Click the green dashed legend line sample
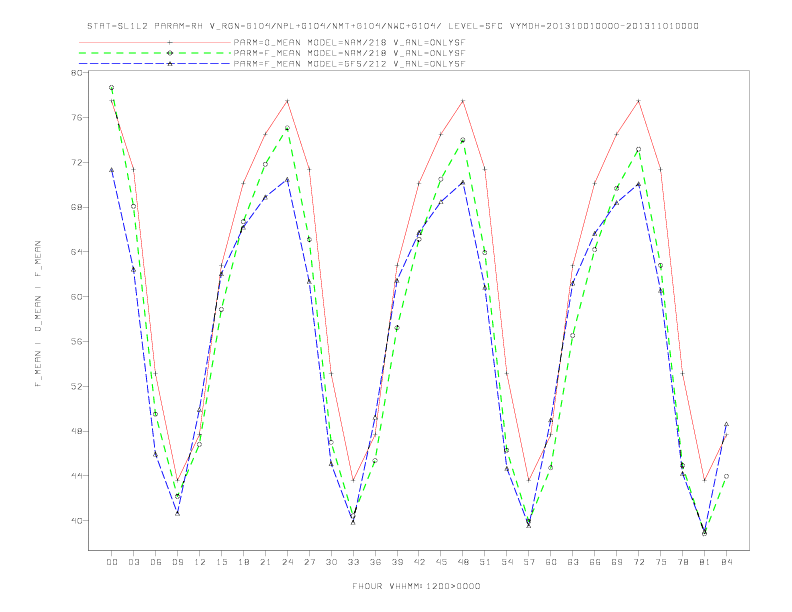792x612 pixels. point(155,53)
